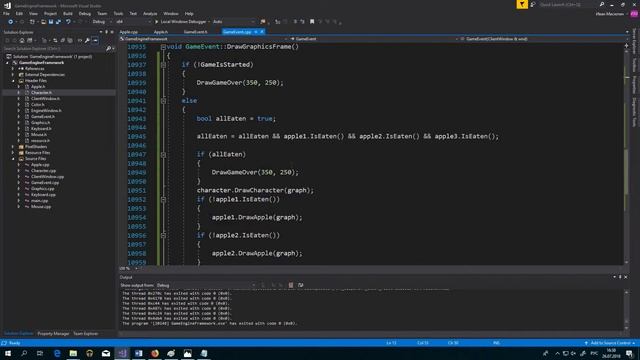This screenshot has width=640, height=360.
Task: Switch to the Apple.cpp tab
Action: pyautogui.click(x=129, y=32)
